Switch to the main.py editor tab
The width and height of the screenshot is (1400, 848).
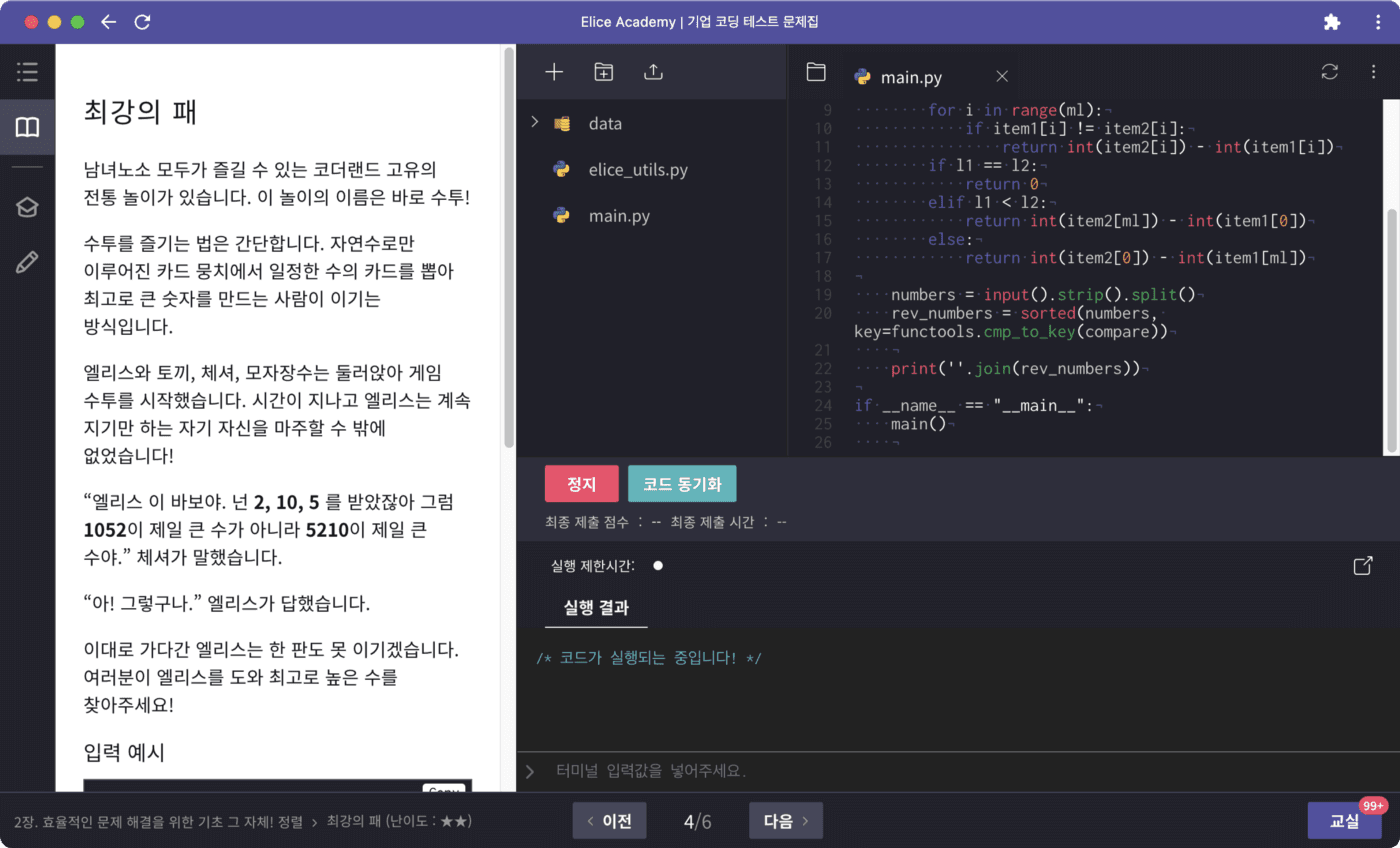click(x=912, y=76)
